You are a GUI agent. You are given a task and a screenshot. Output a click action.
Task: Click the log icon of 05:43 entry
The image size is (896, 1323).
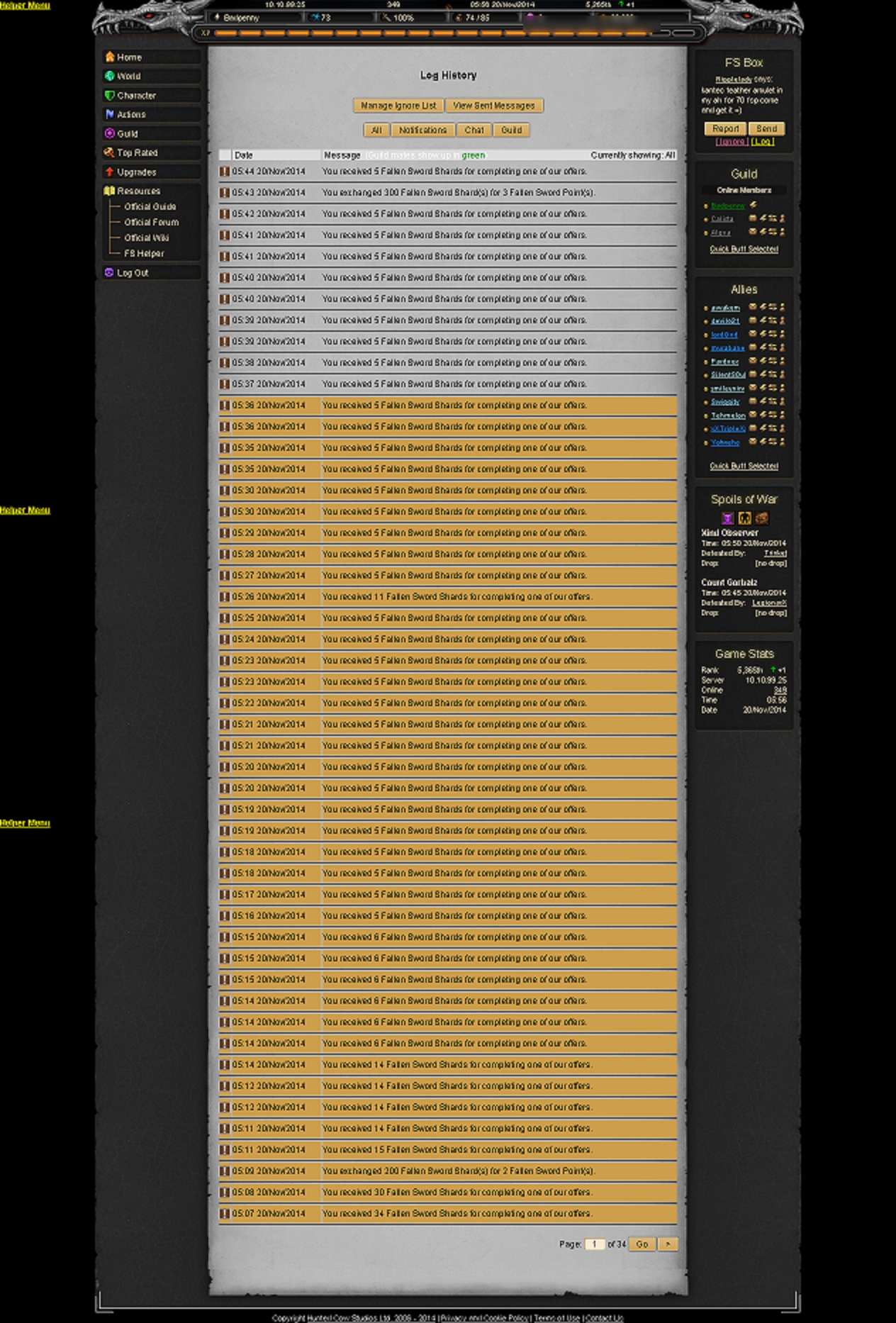[225, 193]
